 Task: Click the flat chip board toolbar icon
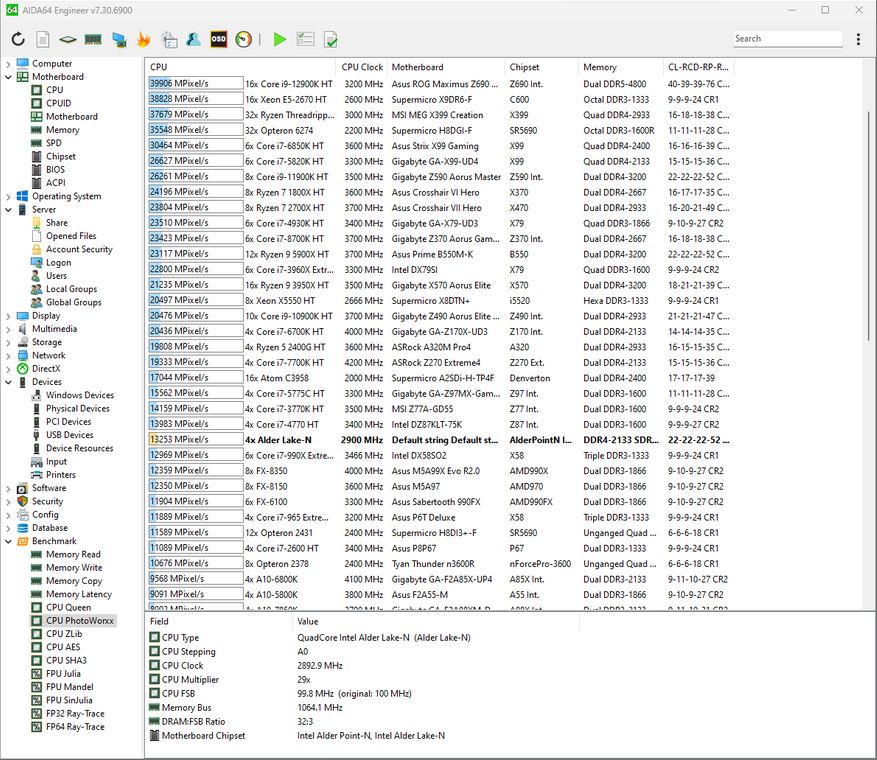pyautogui.click(x=68, y=39)
